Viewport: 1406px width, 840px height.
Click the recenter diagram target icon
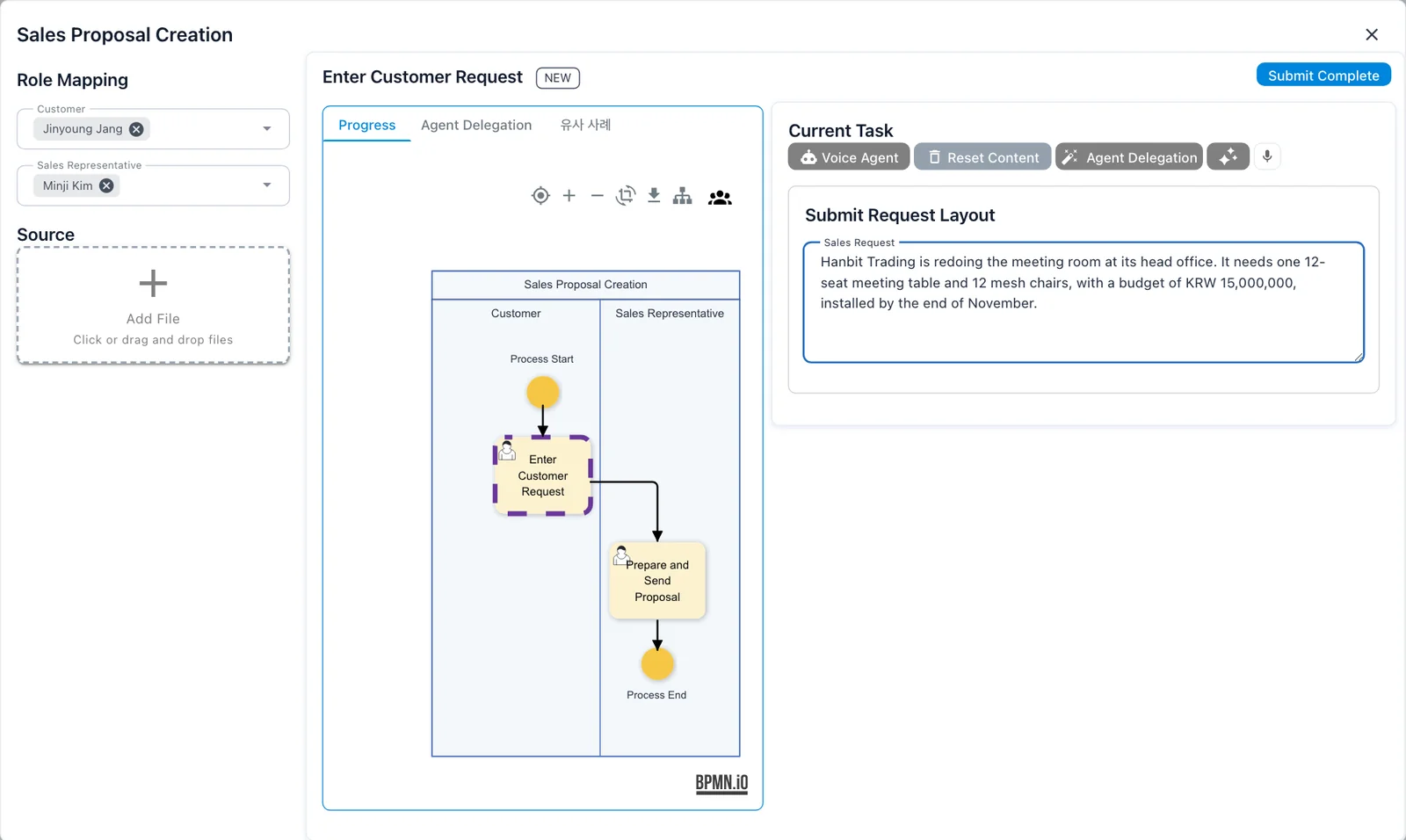(x=540, y=196)
